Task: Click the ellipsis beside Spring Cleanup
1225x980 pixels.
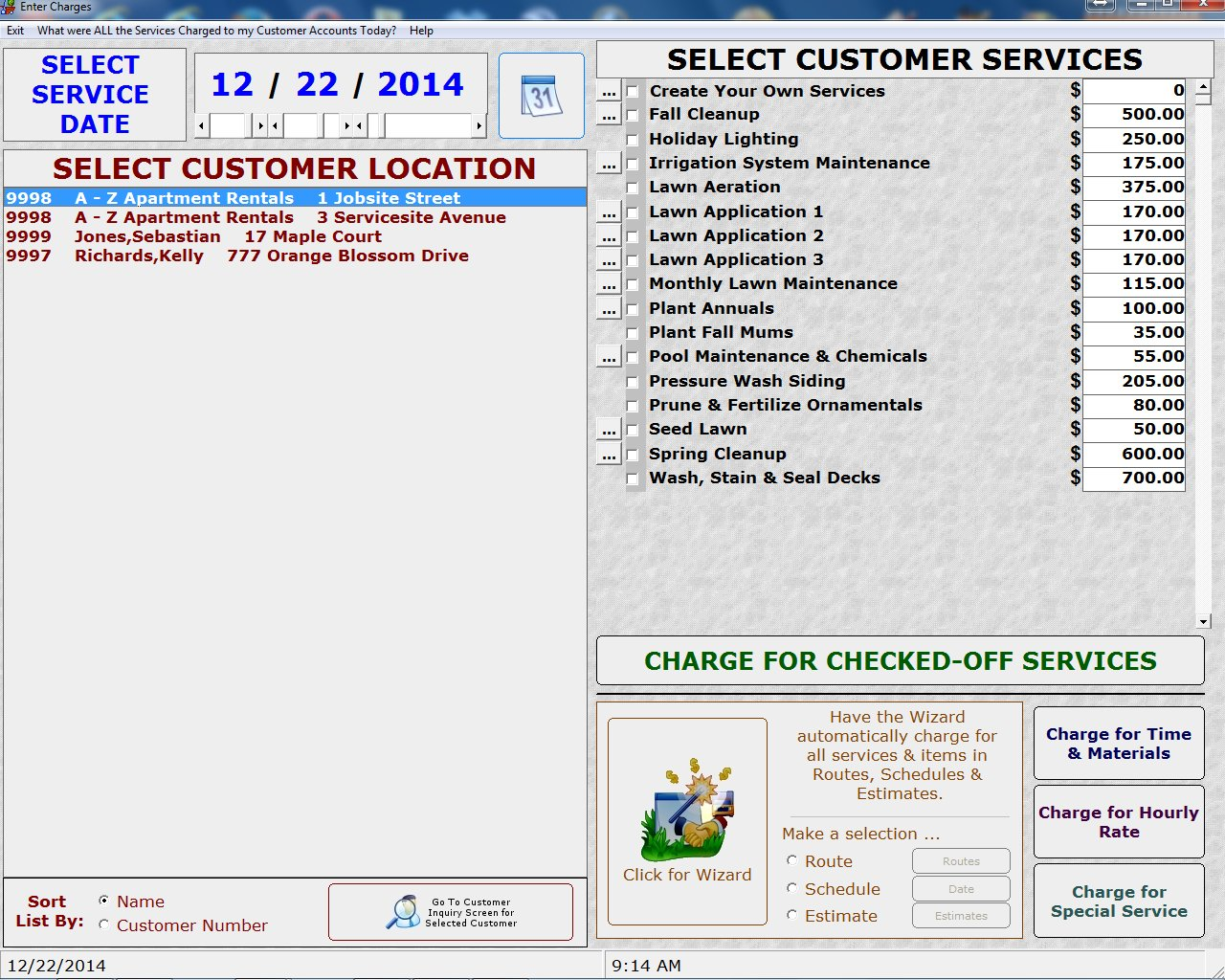Action: click(609, 454)
